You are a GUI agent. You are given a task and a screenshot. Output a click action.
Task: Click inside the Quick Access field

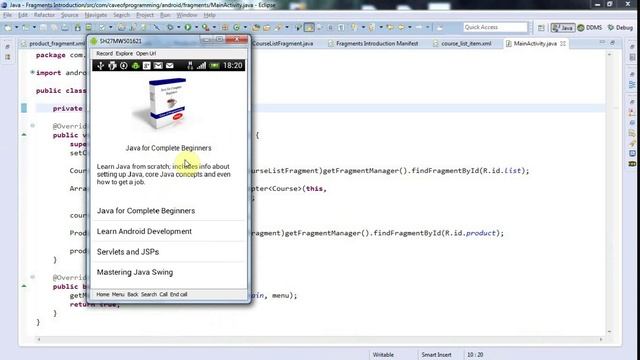[x=495, y=27]
